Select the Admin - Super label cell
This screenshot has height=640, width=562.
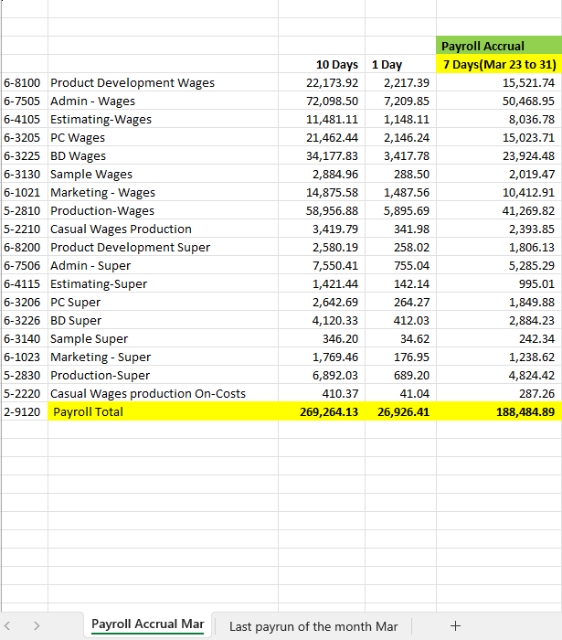point(163,265)
